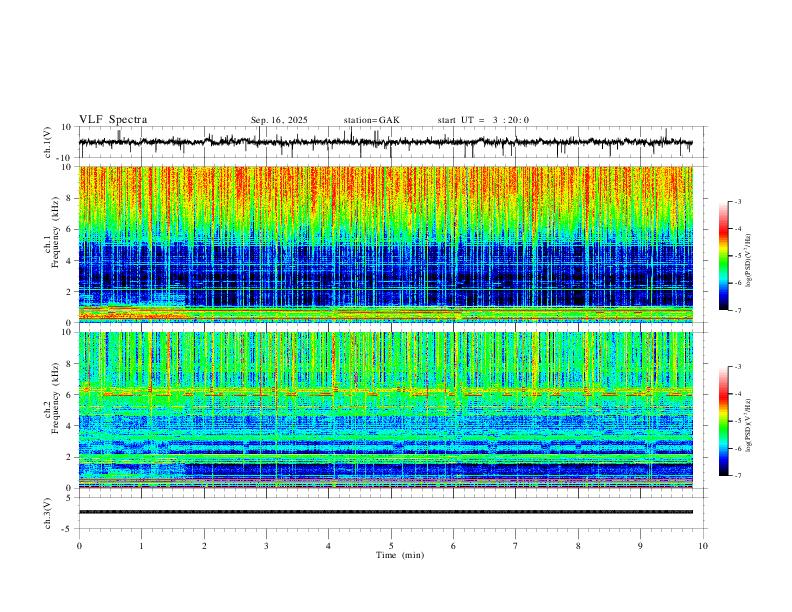The height and width of the screenshot is (612, 792).
Task: Click time axis tick label "0"
Action: (79, 546)
